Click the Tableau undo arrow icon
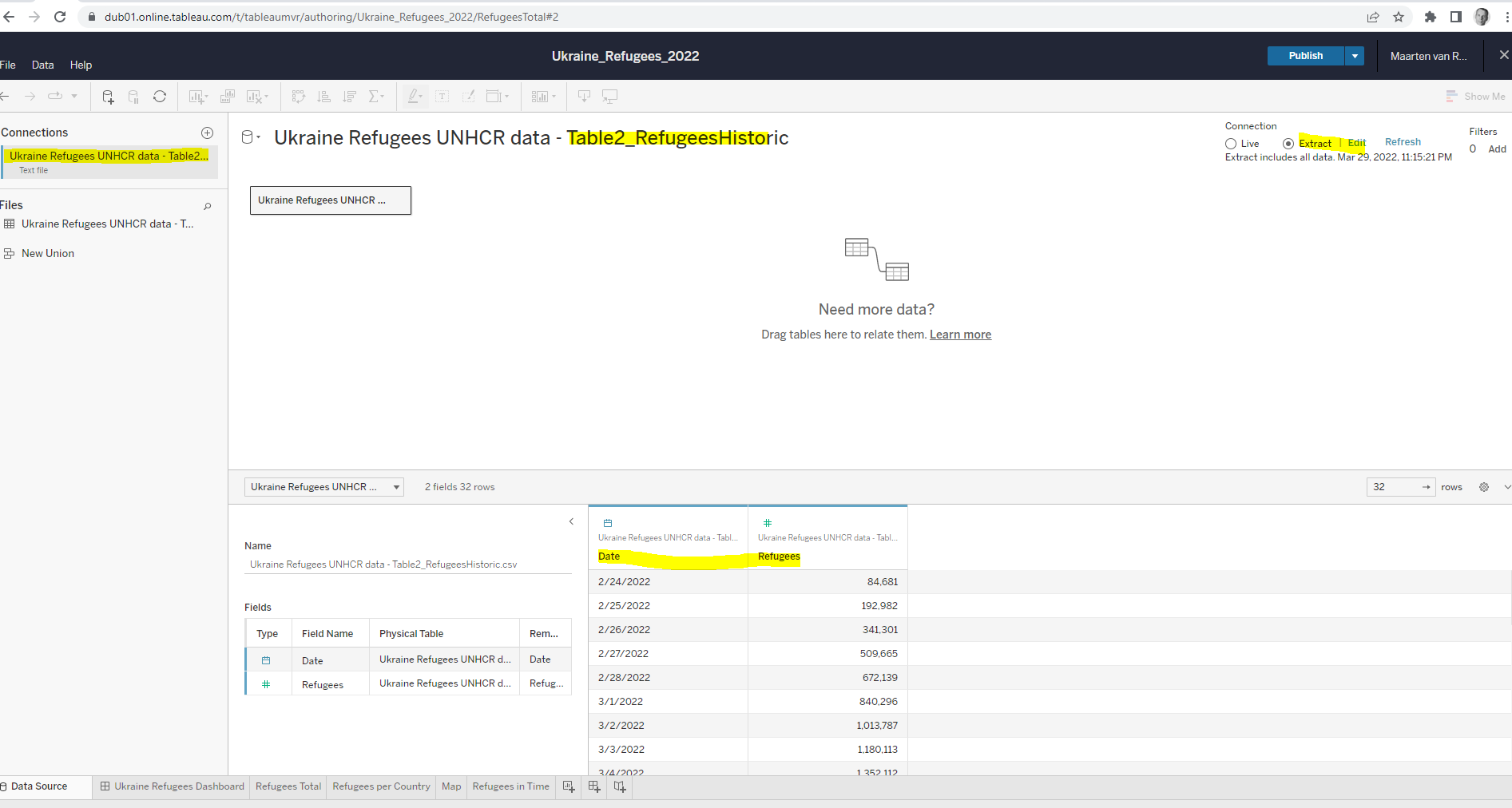1512x808 pixels. 5,97
